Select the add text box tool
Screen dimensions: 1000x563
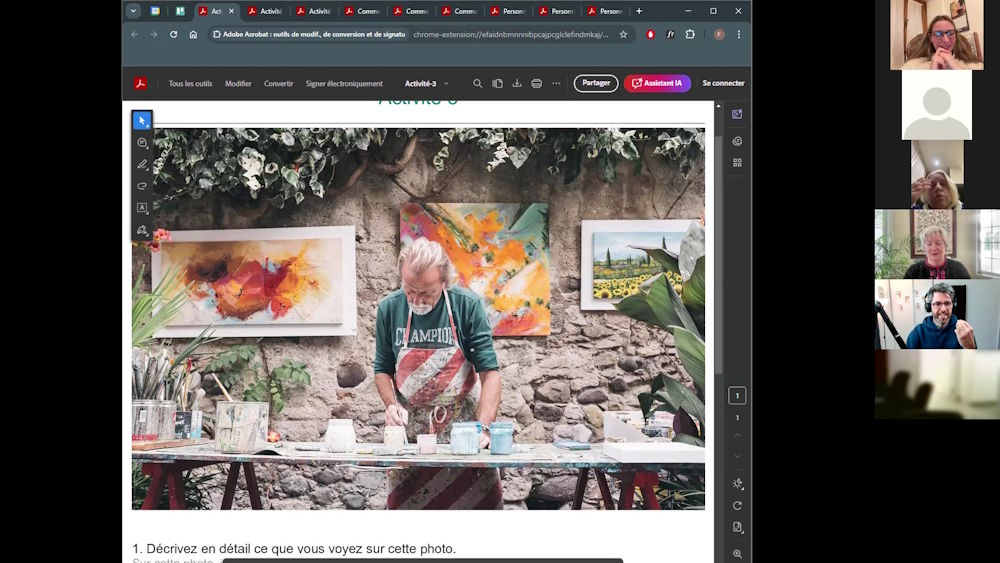pos(142,208)
